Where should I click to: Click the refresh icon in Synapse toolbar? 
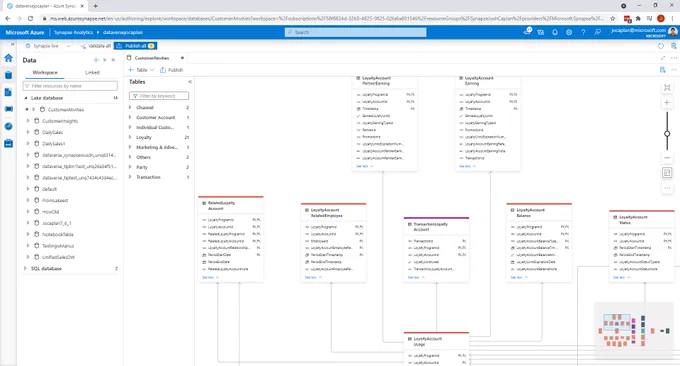click(660, 46)
